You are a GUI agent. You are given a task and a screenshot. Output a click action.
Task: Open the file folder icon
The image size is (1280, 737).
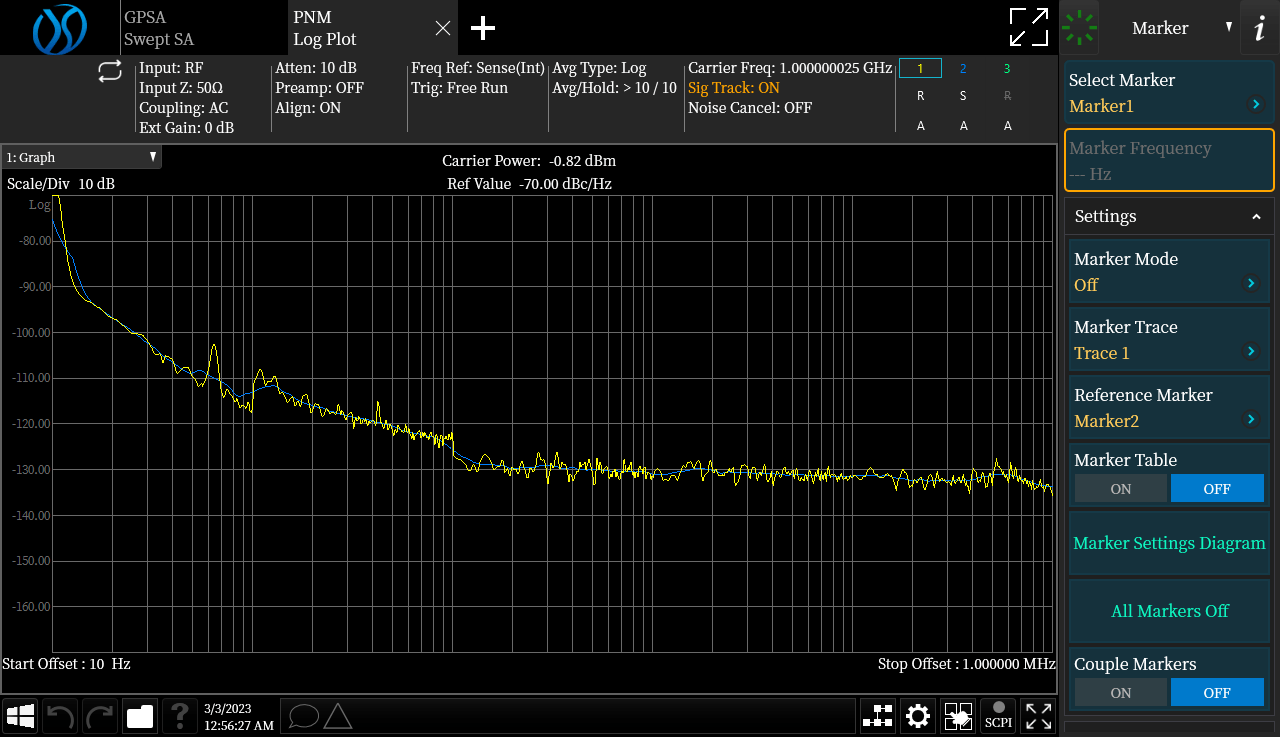pos(140,716)
